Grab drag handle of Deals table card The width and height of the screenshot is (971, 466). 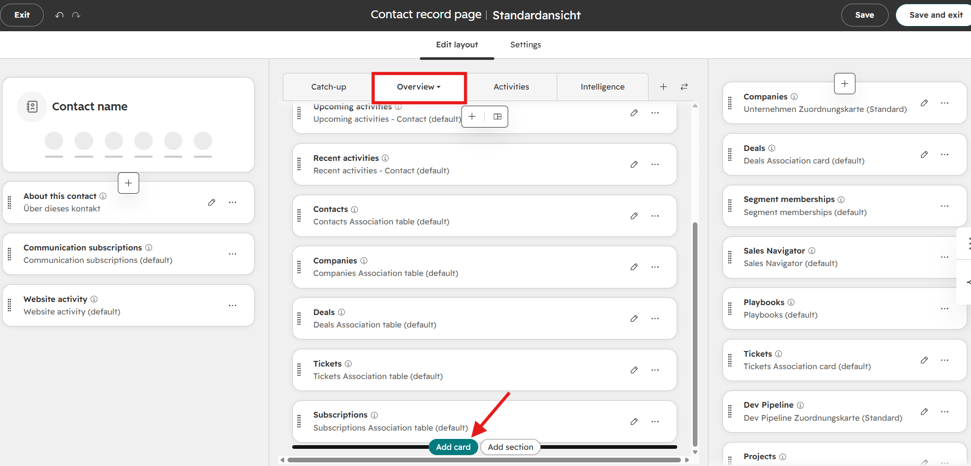[298, 319]
